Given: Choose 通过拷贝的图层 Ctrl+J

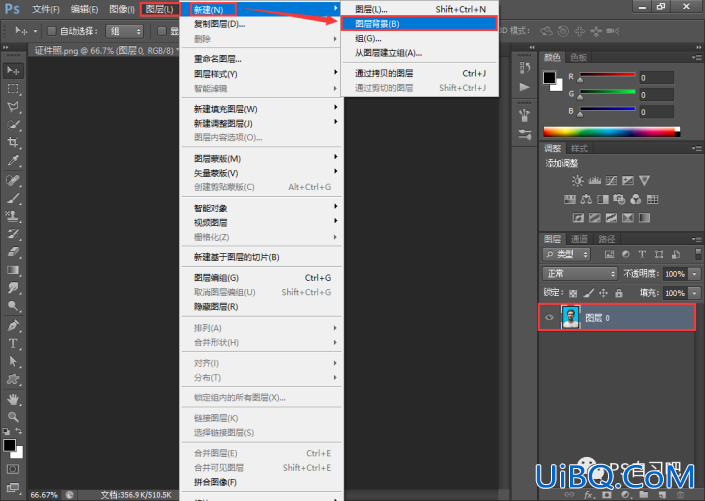Looking at the screenshot, I should point(420,73).
